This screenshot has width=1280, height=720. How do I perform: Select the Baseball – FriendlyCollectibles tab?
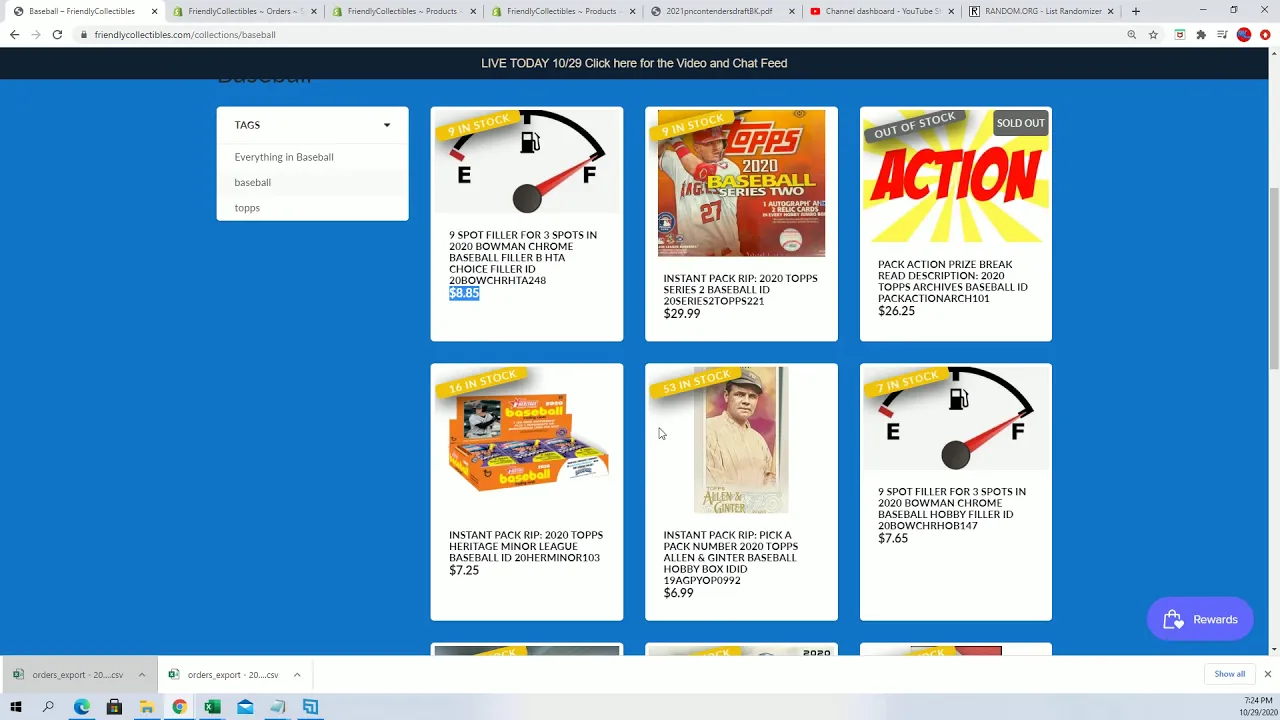point(84,11)
